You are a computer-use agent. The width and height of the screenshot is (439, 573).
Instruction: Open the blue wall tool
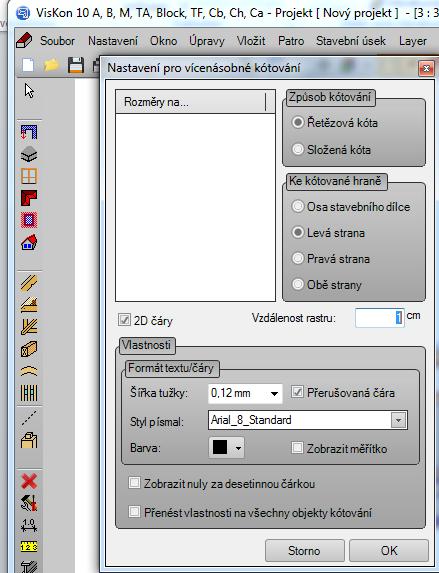point(29,132)
